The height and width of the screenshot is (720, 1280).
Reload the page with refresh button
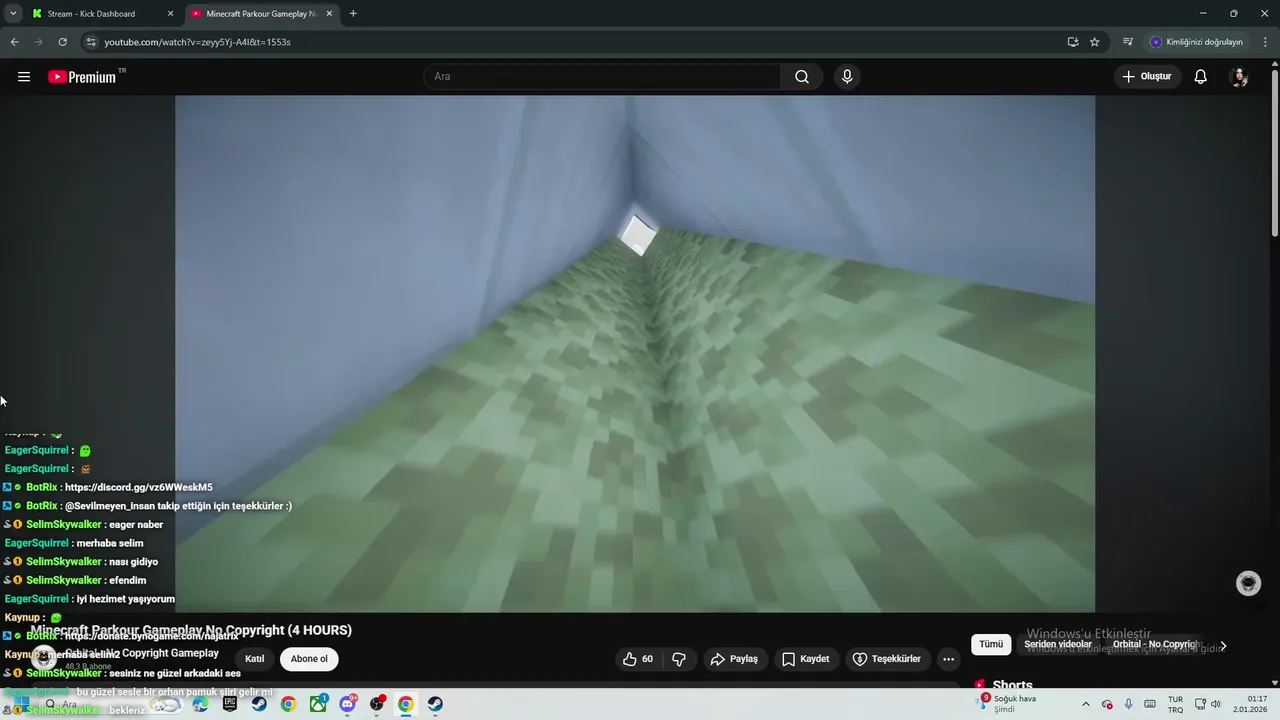coord(62,42)
